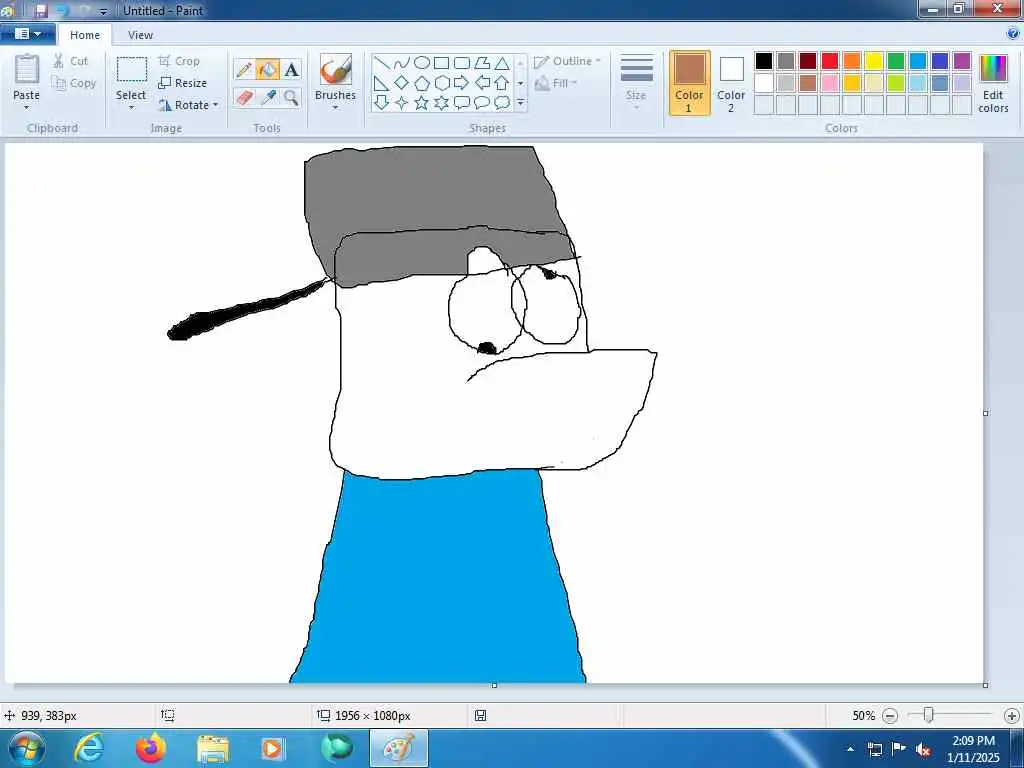Choose the Diamond shape
The width and height of the screenshot is (1024, 768).
pyautogui.click(x=402, y=83)
